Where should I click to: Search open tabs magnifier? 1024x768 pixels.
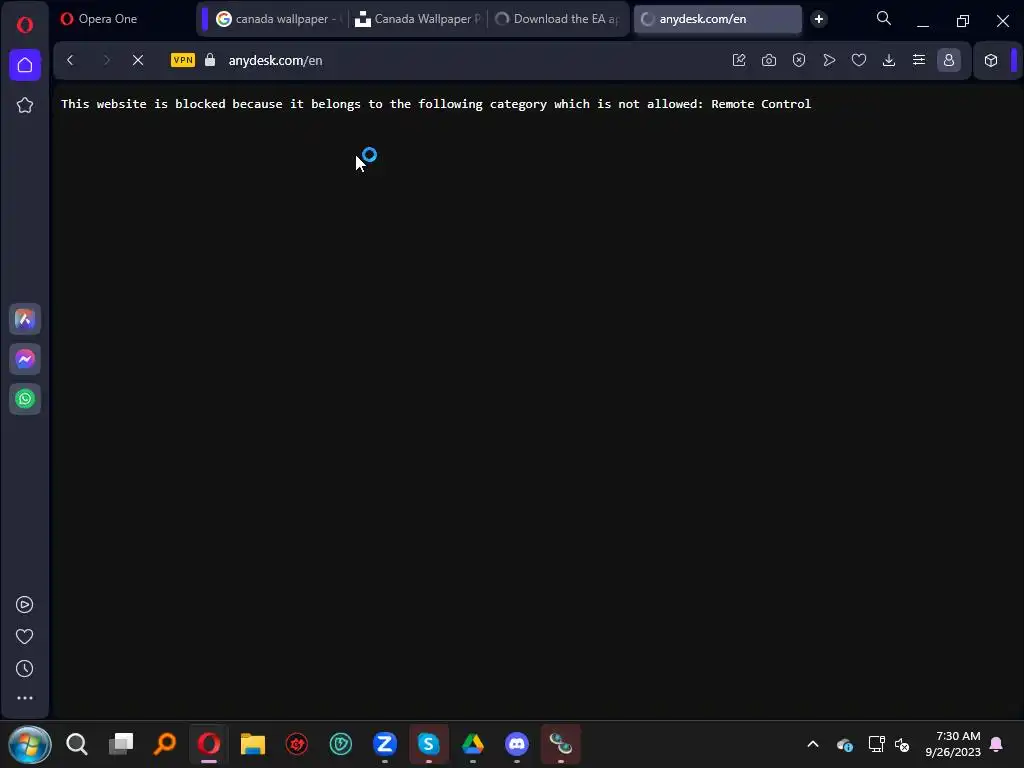pyautogui.click(x=884, y=18)
